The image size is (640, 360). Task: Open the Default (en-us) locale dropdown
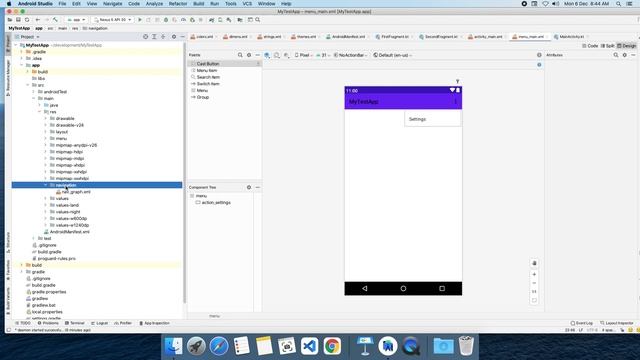click(393, 55)
